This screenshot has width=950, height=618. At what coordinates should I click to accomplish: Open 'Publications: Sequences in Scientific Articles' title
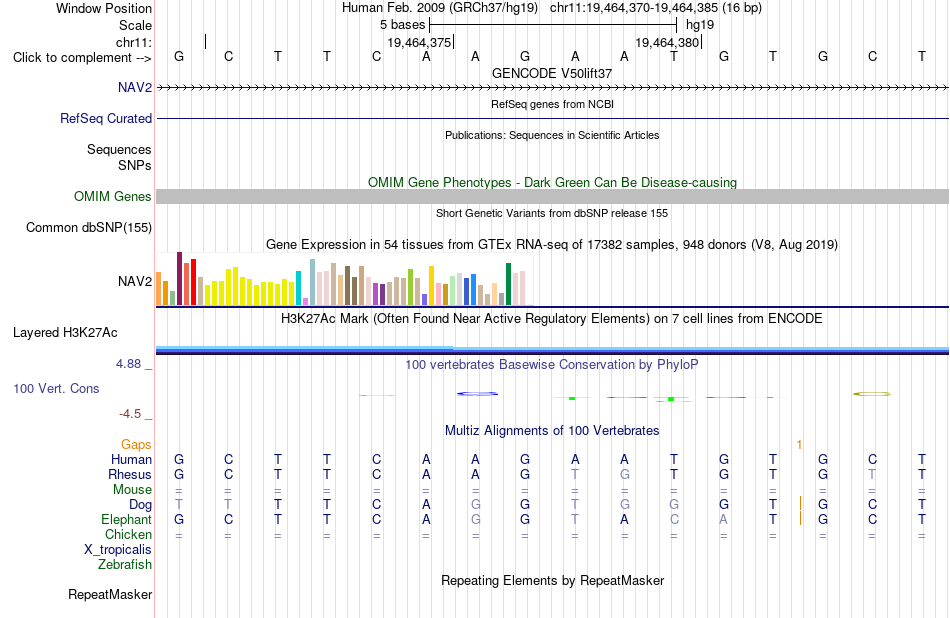552,135
